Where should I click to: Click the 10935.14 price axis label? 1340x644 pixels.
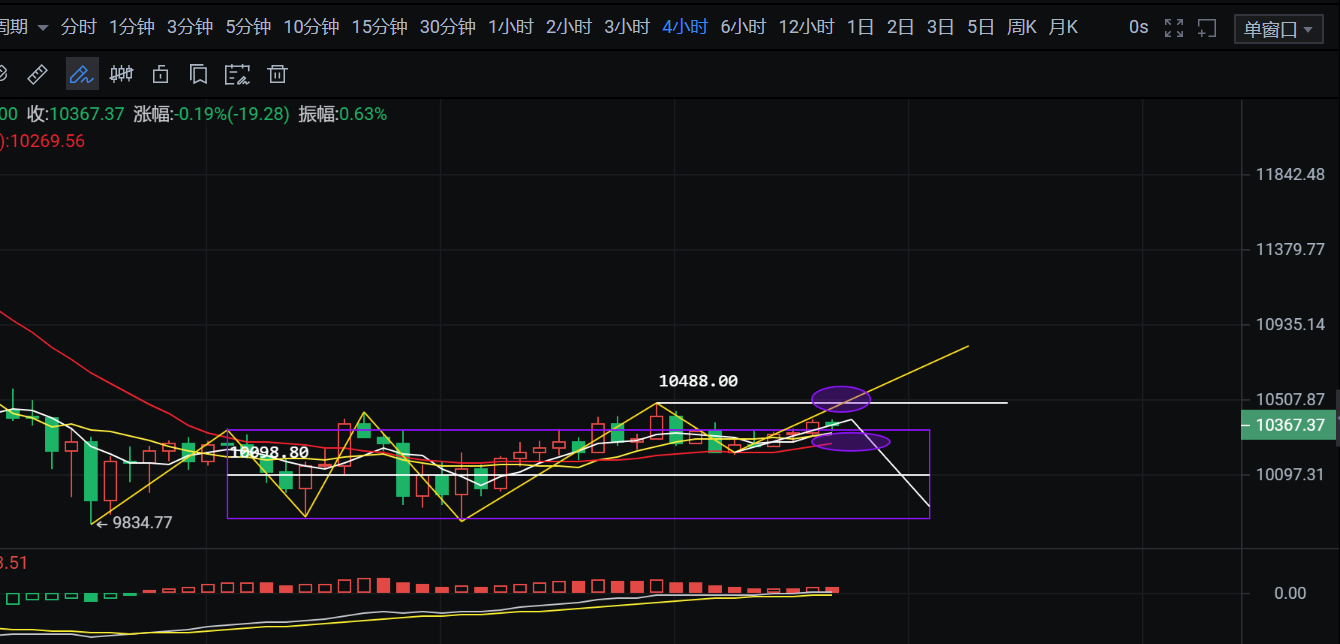pos(1290,325)
